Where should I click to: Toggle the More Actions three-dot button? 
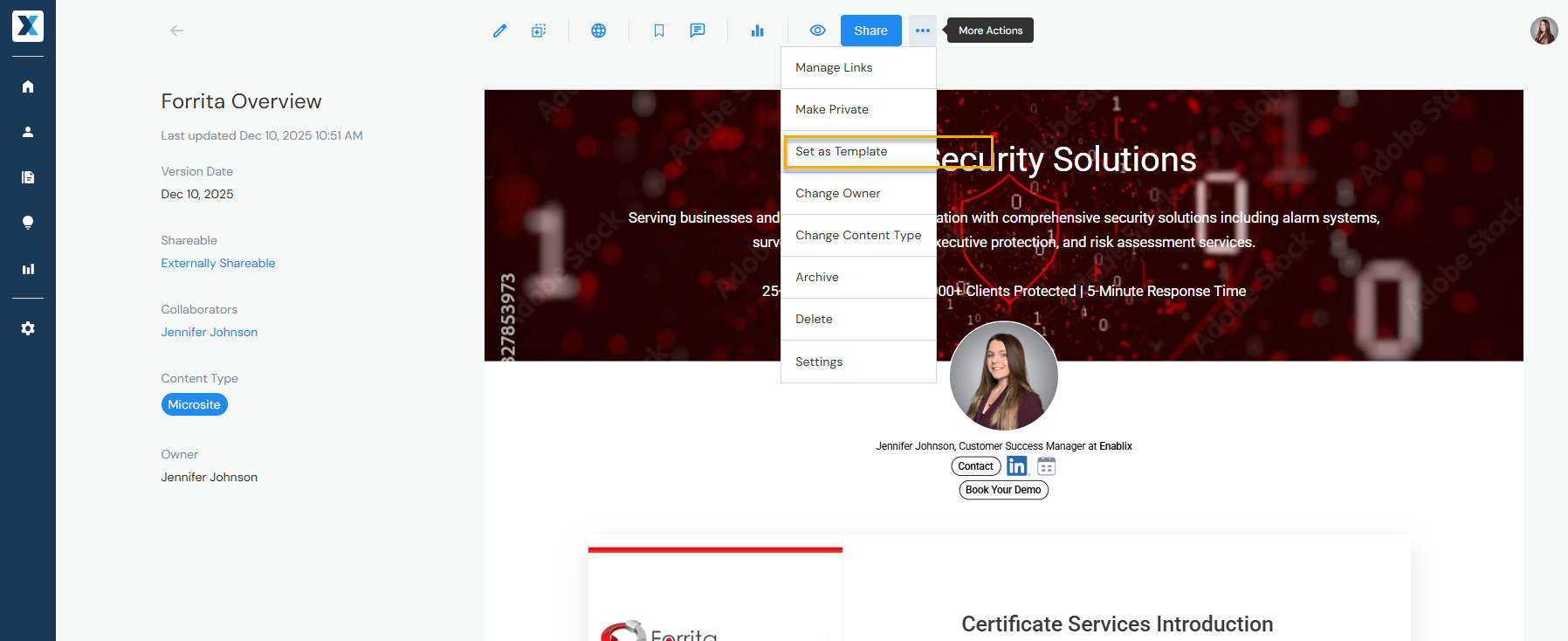tap(923, 31)
